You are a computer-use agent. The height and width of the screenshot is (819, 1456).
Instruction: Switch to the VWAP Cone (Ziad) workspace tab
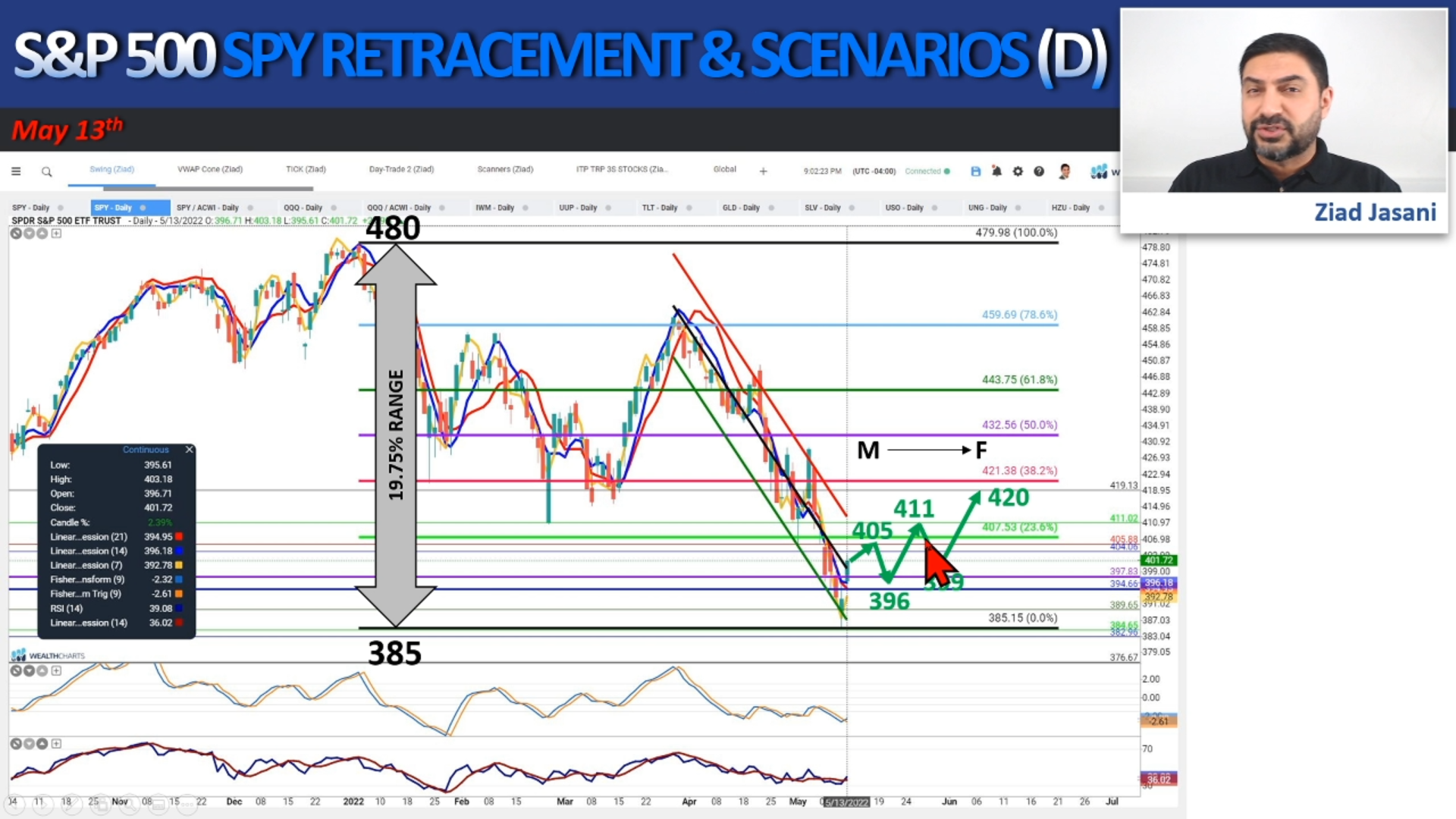pos(210,169)
